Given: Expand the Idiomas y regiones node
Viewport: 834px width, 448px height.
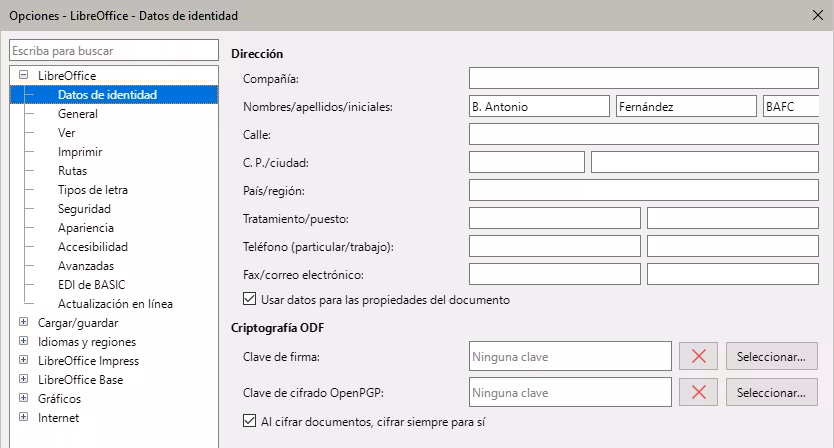Looking at the screenshot, I should [23, 341].
